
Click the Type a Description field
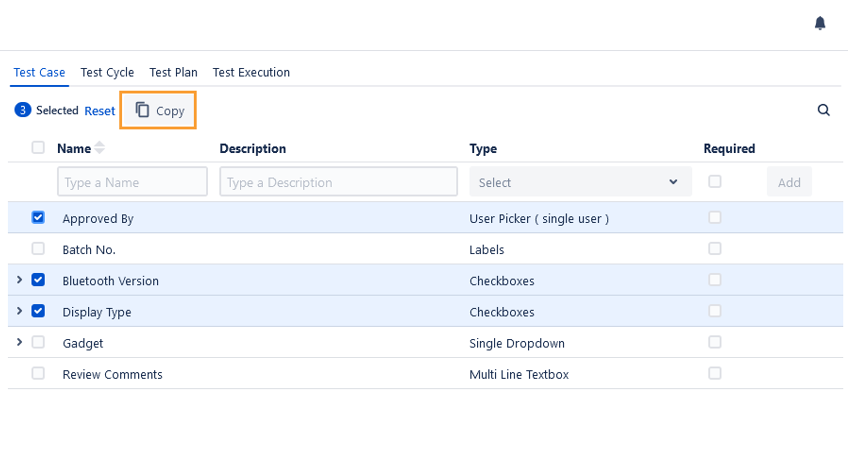338,182
